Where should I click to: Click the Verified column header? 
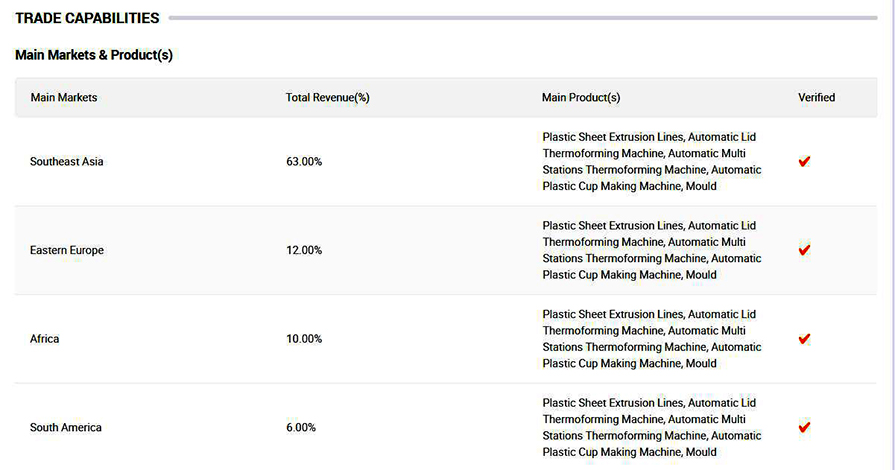[816, 98]
